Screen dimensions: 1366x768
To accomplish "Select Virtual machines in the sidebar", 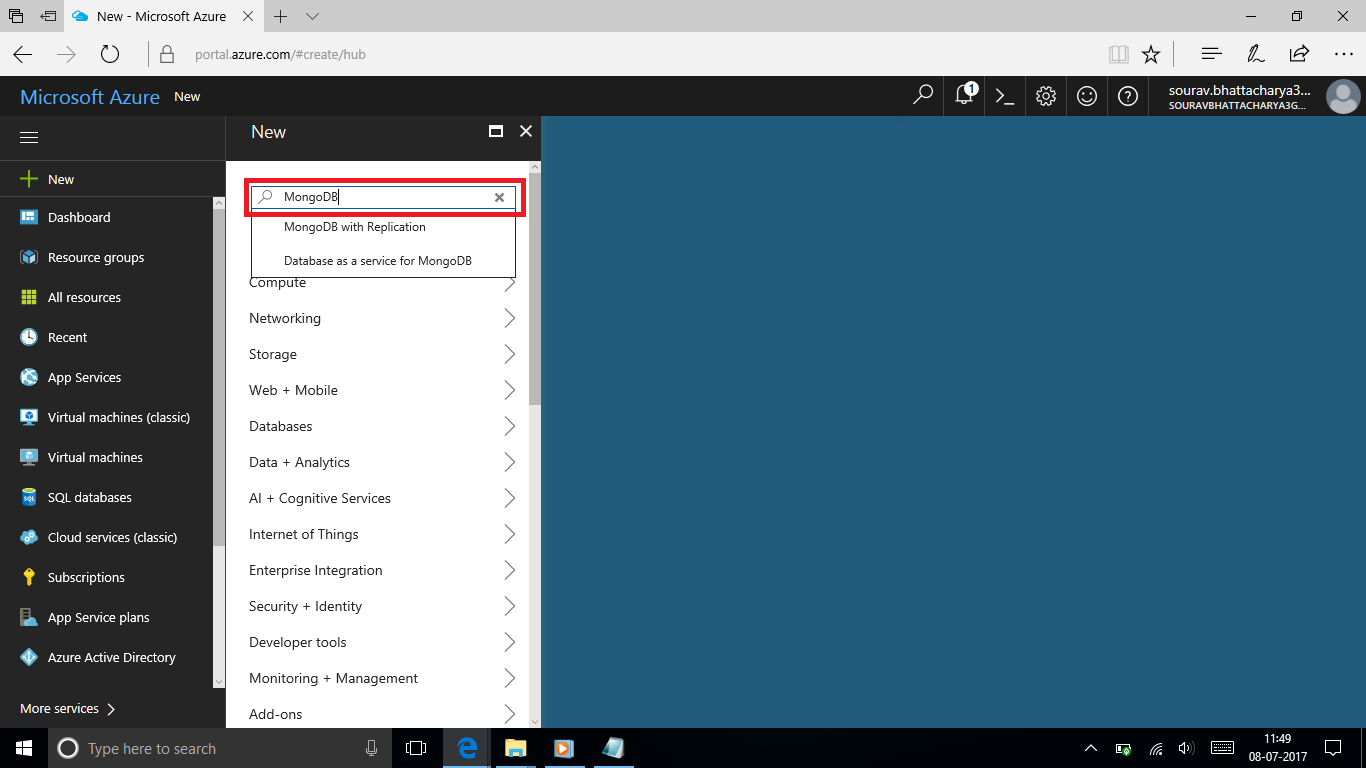I will [x=96, y=457].
